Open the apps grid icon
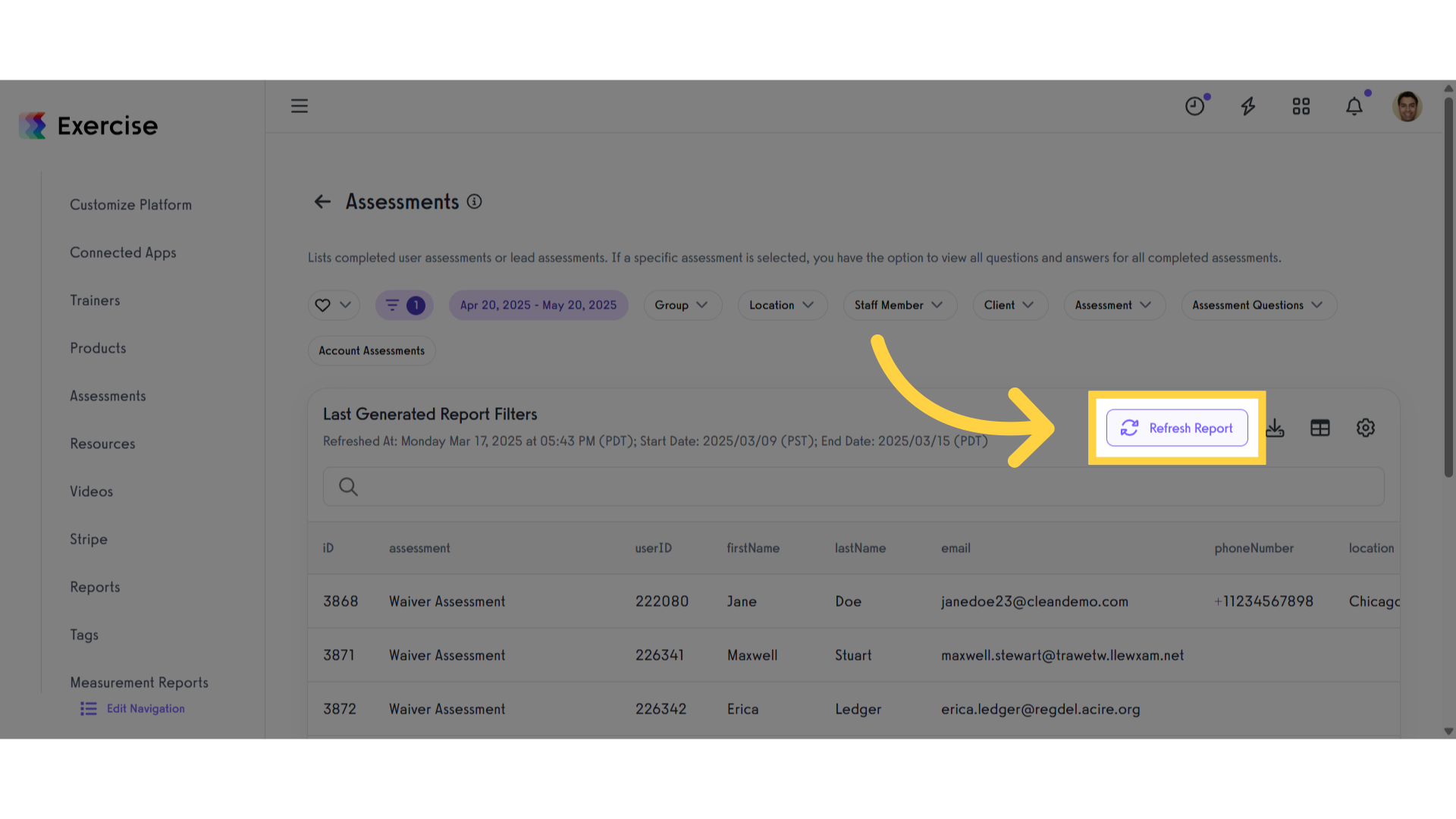Viewport: 1456px width, 819px height. [x=1301, y=106]
